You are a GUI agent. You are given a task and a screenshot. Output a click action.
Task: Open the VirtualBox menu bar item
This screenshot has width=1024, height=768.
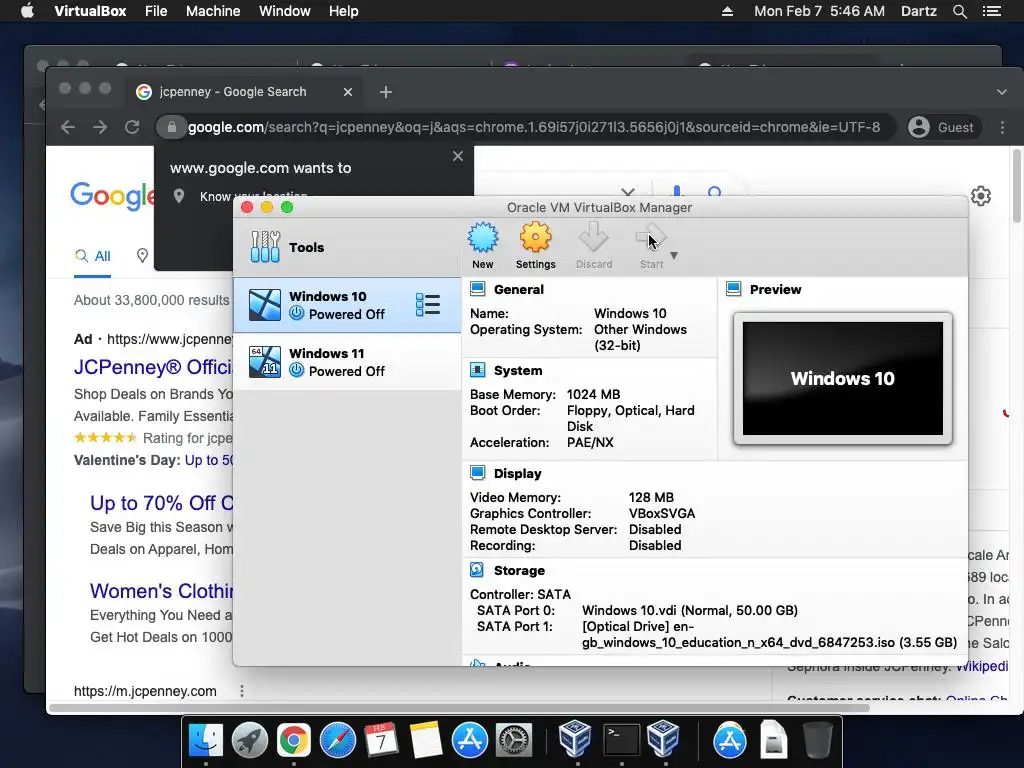click(x=90, y=11)
